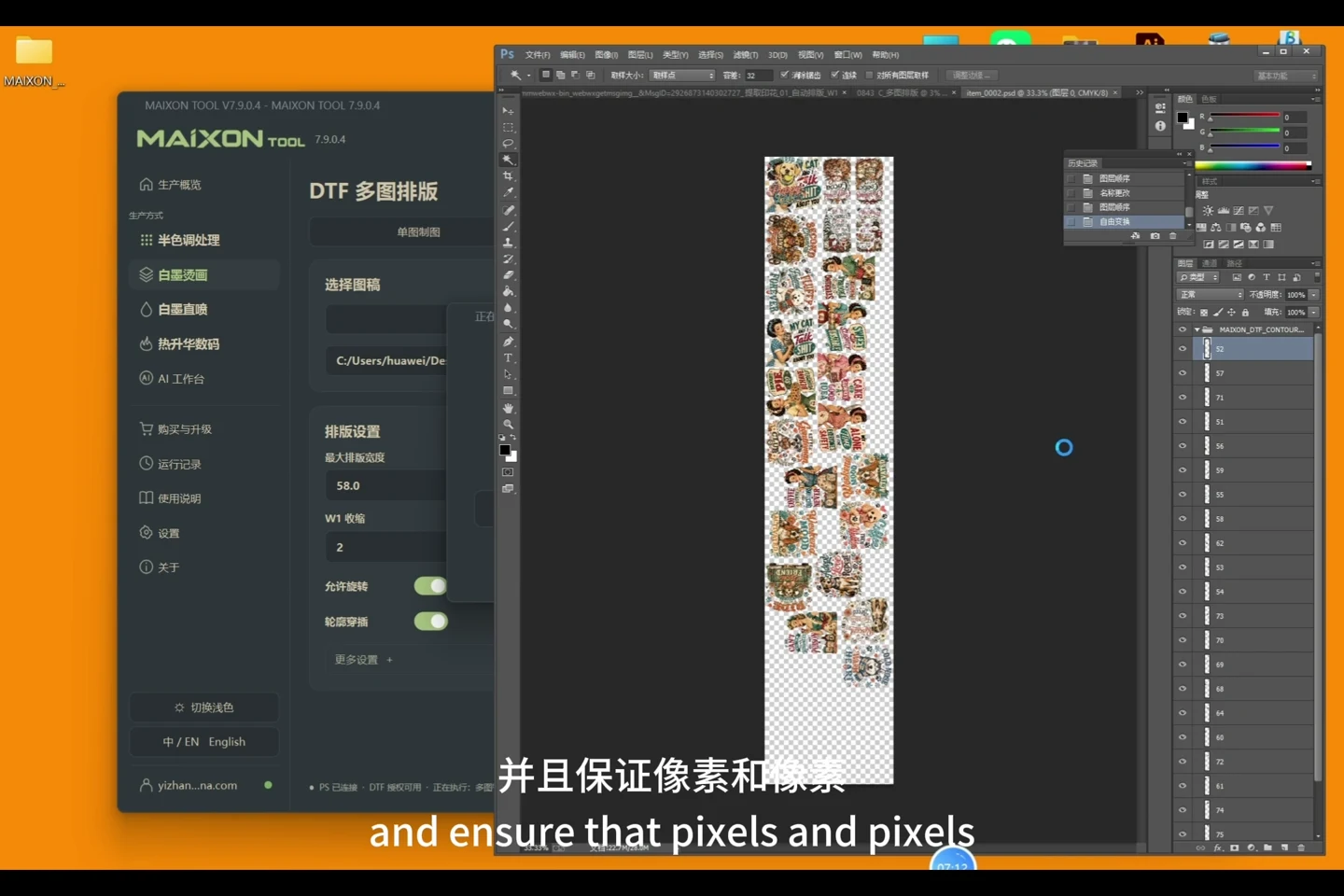The image size is (1344, 896).
Task: Click the 中 / EN English language button
Action: click(203, 742)
